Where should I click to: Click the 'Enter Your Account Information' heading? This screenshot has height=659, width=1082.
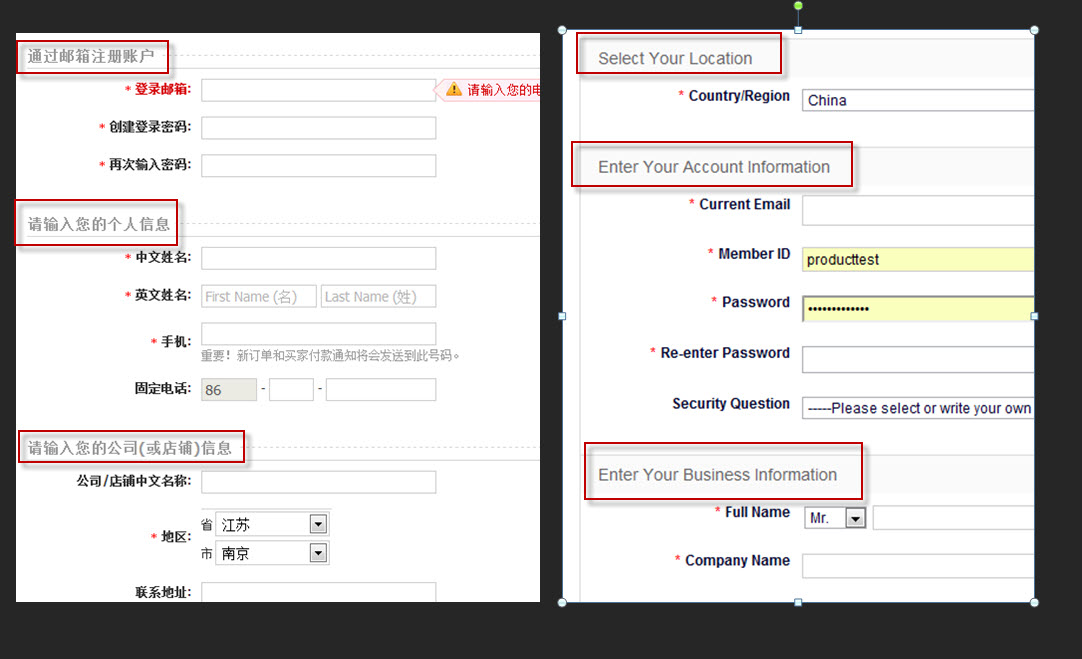point(714,167)
